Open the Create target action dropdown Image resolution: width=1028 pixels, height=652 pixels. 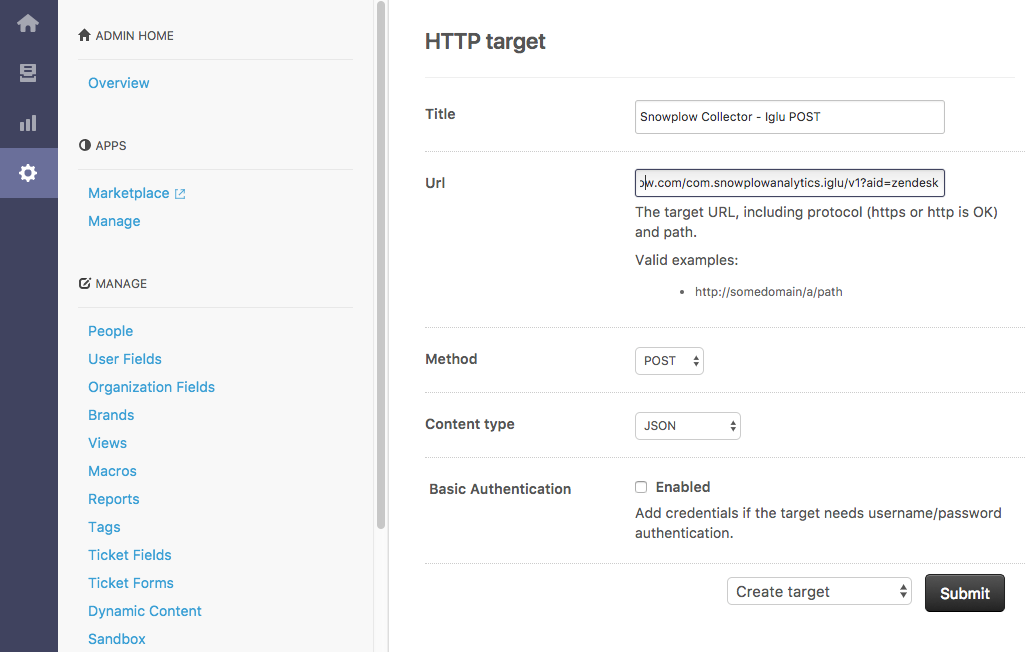click(819, 592)
